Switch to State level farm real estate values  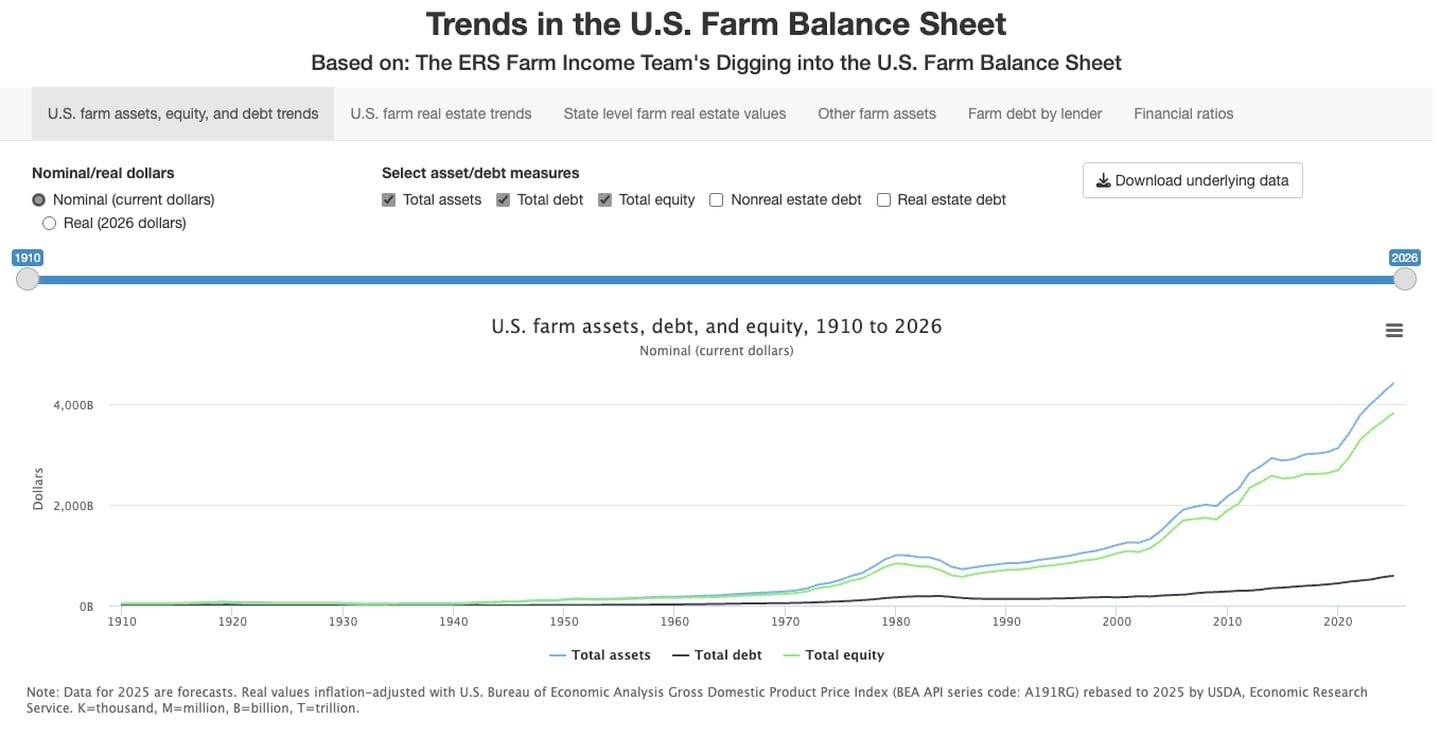tap(675, 113)
